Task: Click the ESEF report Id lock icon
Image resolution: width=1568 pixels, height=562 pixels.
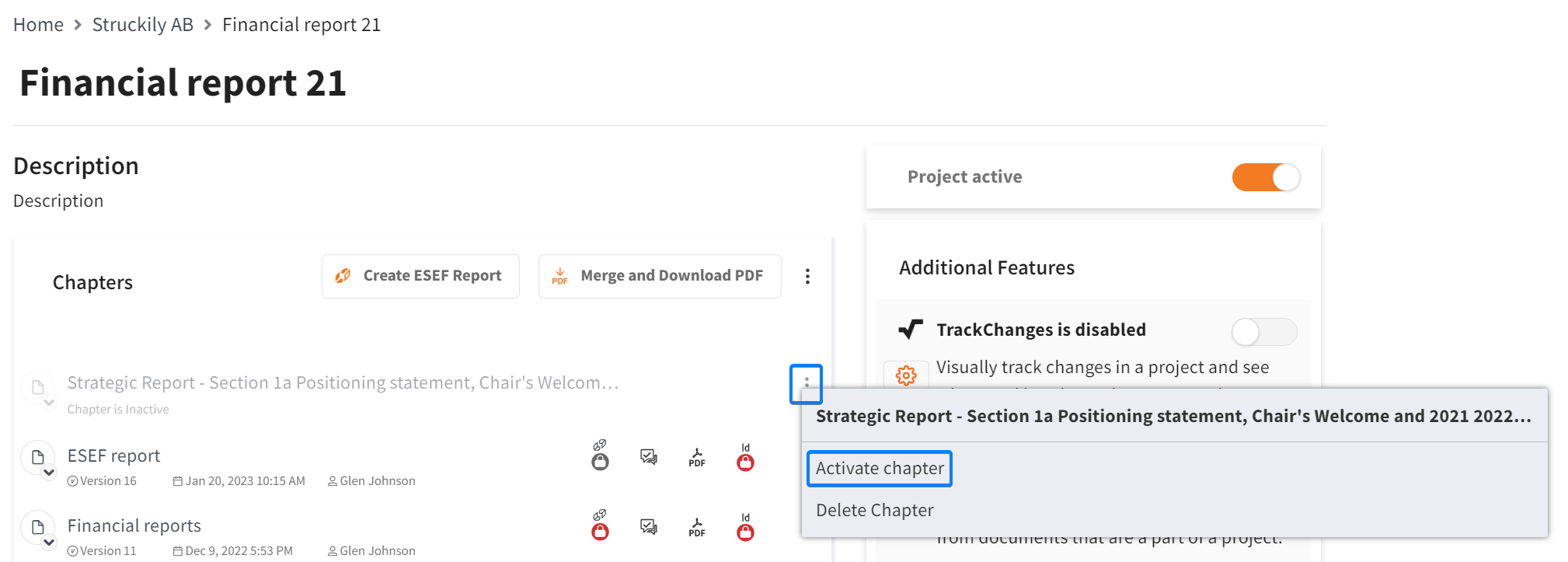Action: click(x=745, y=457)
